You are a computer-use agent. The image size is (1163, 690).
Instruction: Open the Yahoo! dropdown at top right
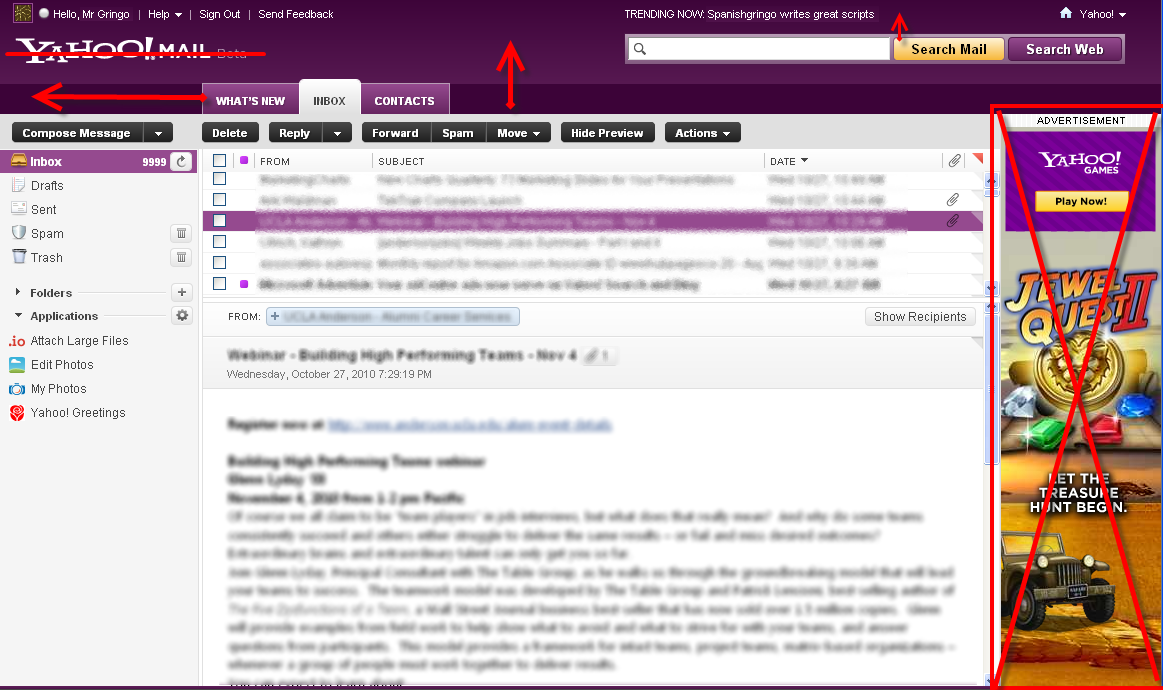[1102, 14]
